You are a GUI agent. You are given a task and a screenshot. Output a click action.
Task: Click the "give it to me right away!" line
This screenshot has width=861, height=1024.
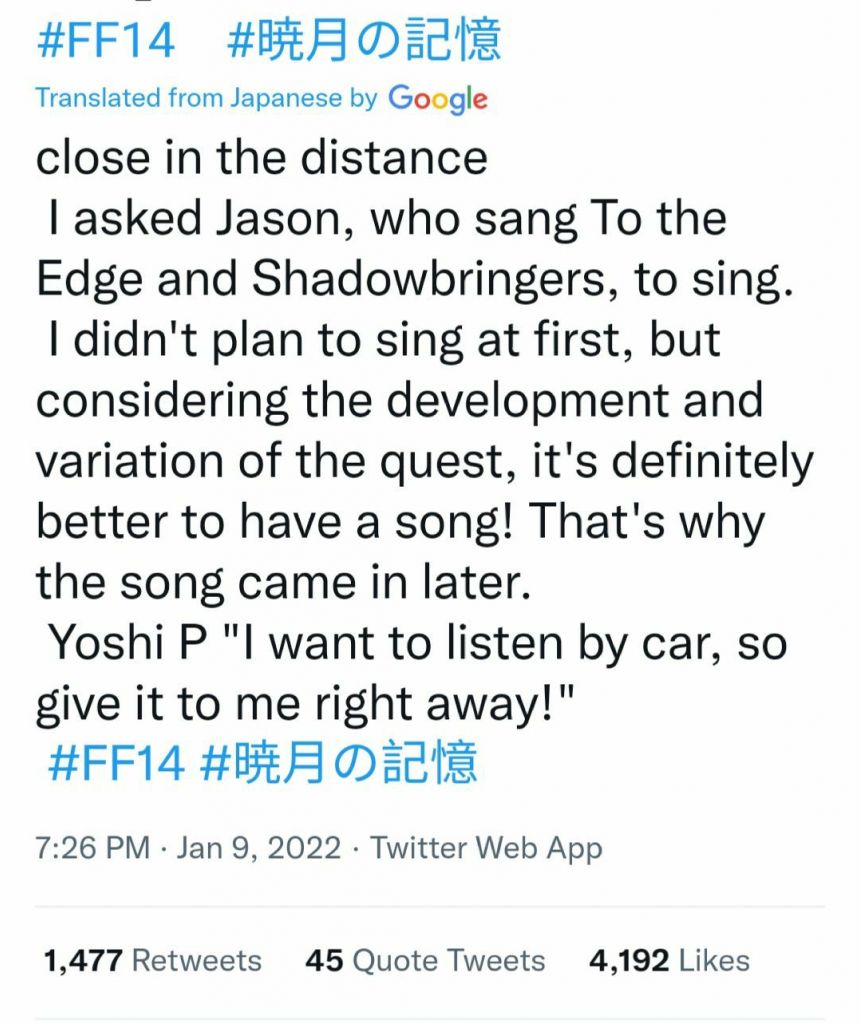click(309, 706)
